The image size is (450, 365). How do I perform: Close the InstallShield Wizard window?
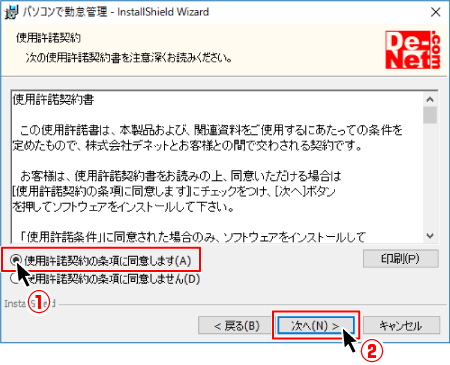point(435,12)
